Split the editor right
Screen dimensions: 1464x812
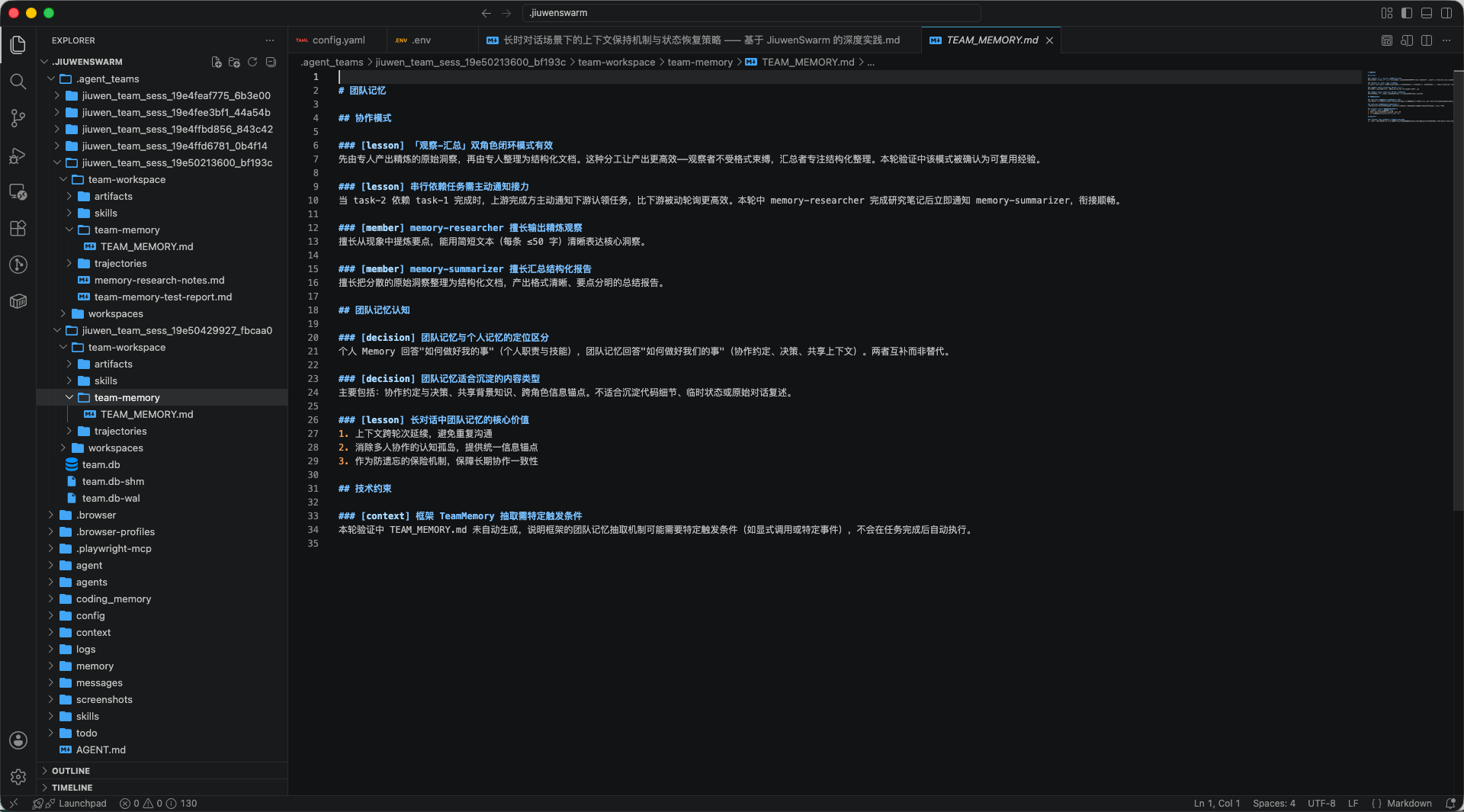point(1427,40)
